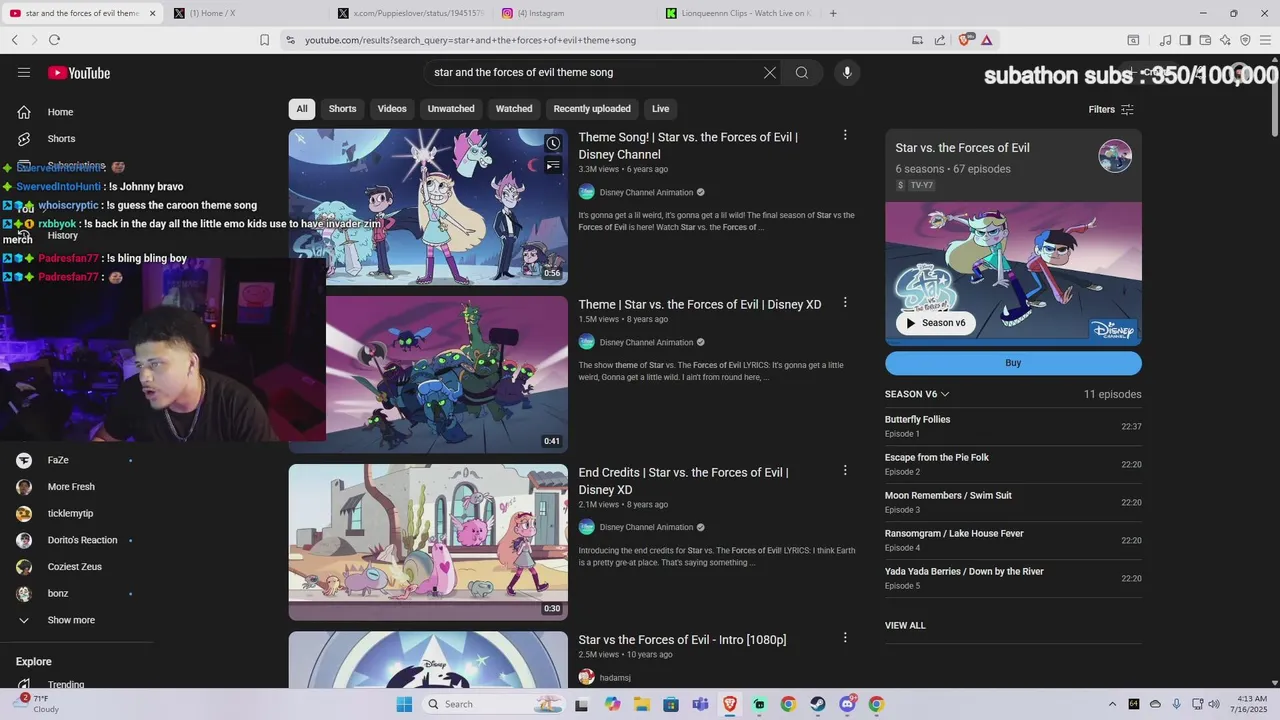The width and height of the screenshot is (1280, 720).
Task: Show hidden system tray icons chevron
Action: (1112, 704)
